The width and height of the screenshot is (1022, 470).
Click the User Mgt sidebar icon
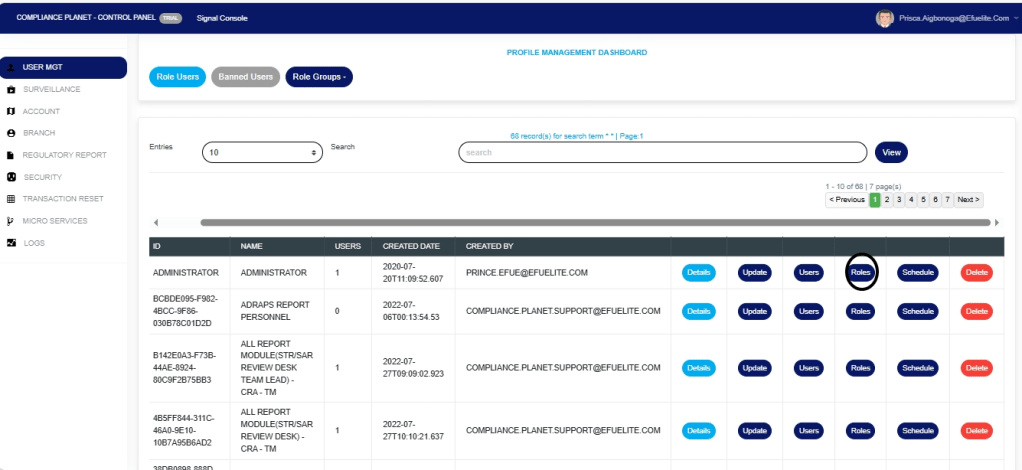11,68
